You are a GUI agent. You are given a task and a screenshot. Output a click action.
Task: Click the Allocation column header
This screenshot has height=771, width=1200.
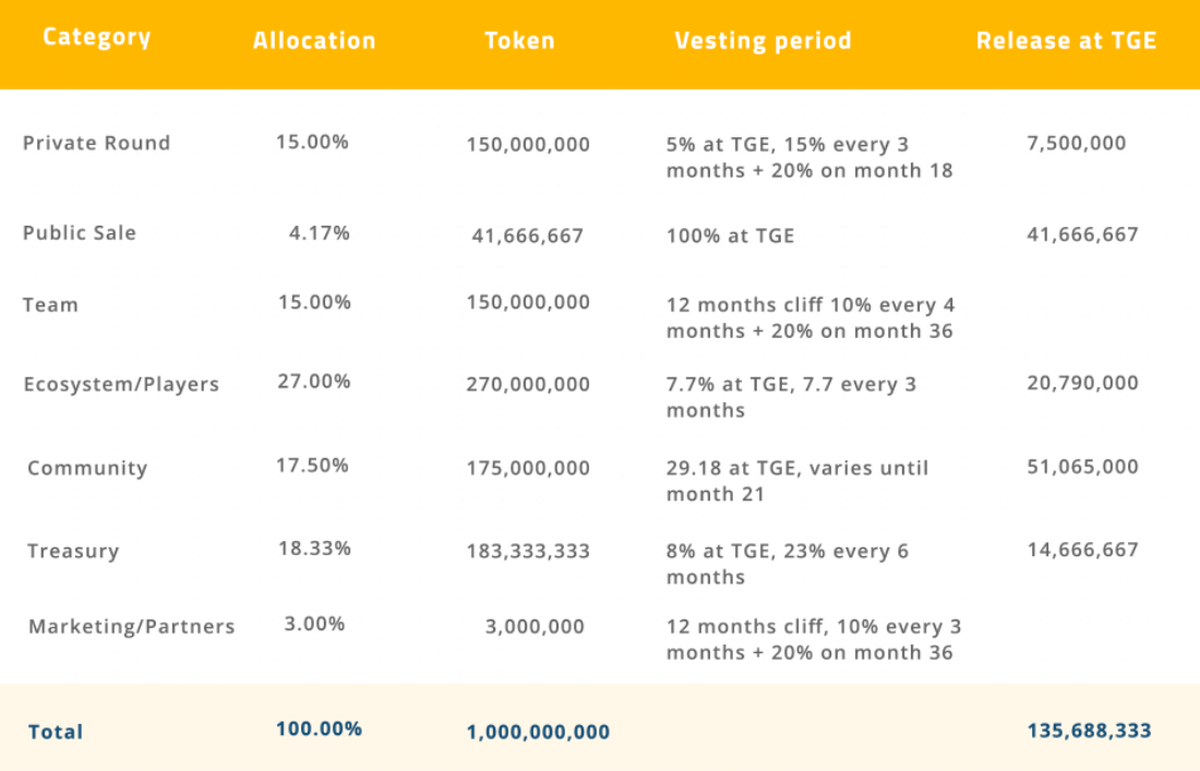click(314, 41)
